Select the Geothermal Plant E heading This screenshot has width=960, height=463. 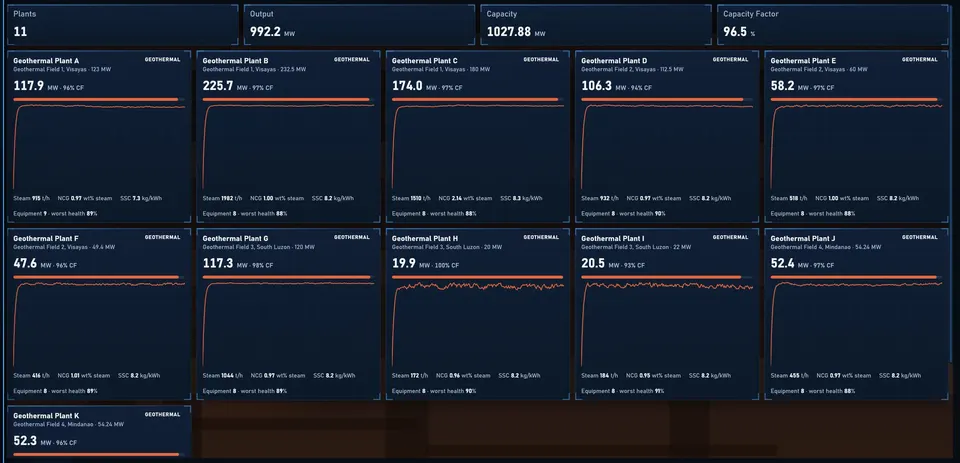click(x=803, y=61)
